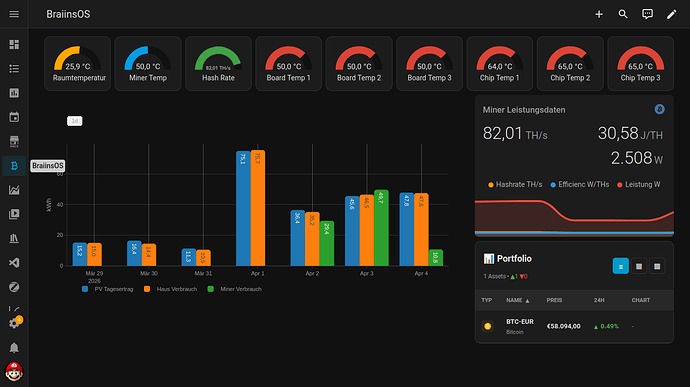Click the yellow Bitcoin coin icon in BTC-EUR row
This screenshot has width=690, height=387.
coord(487,326)
